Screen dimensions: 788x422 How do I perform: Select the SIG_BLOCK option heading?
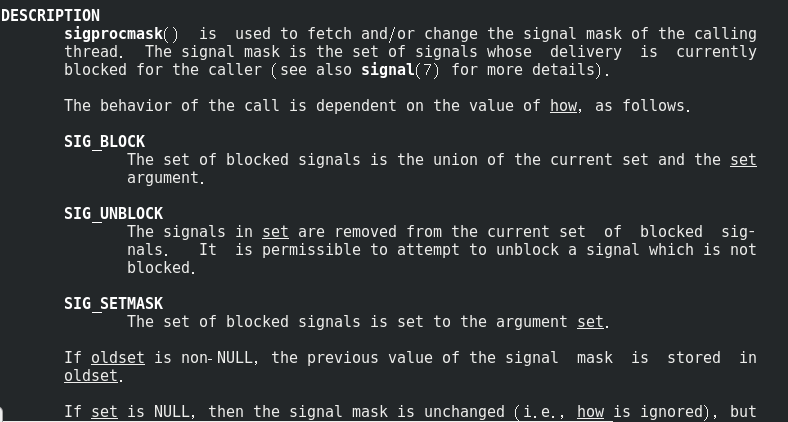(x=104, y=141)
